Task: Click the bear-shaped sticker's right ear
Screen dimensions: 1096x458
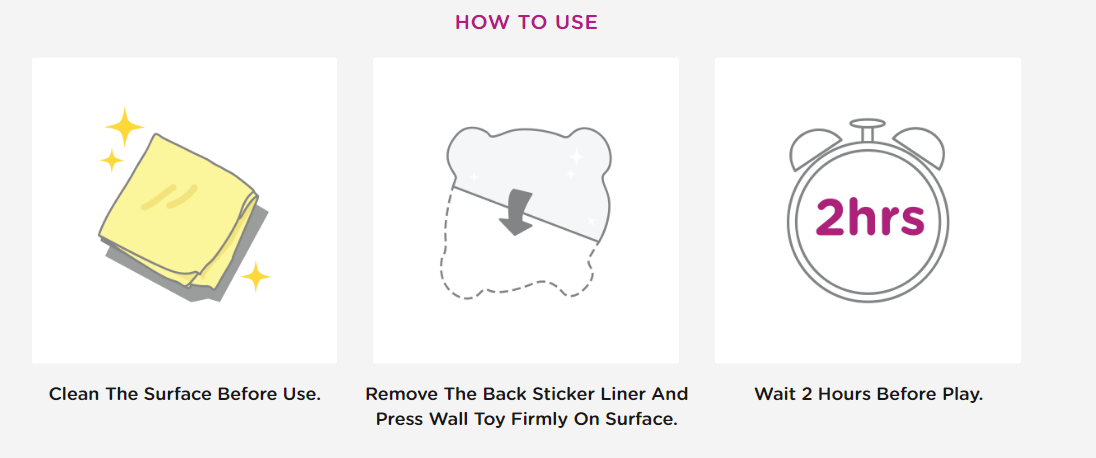Action: 589,142
